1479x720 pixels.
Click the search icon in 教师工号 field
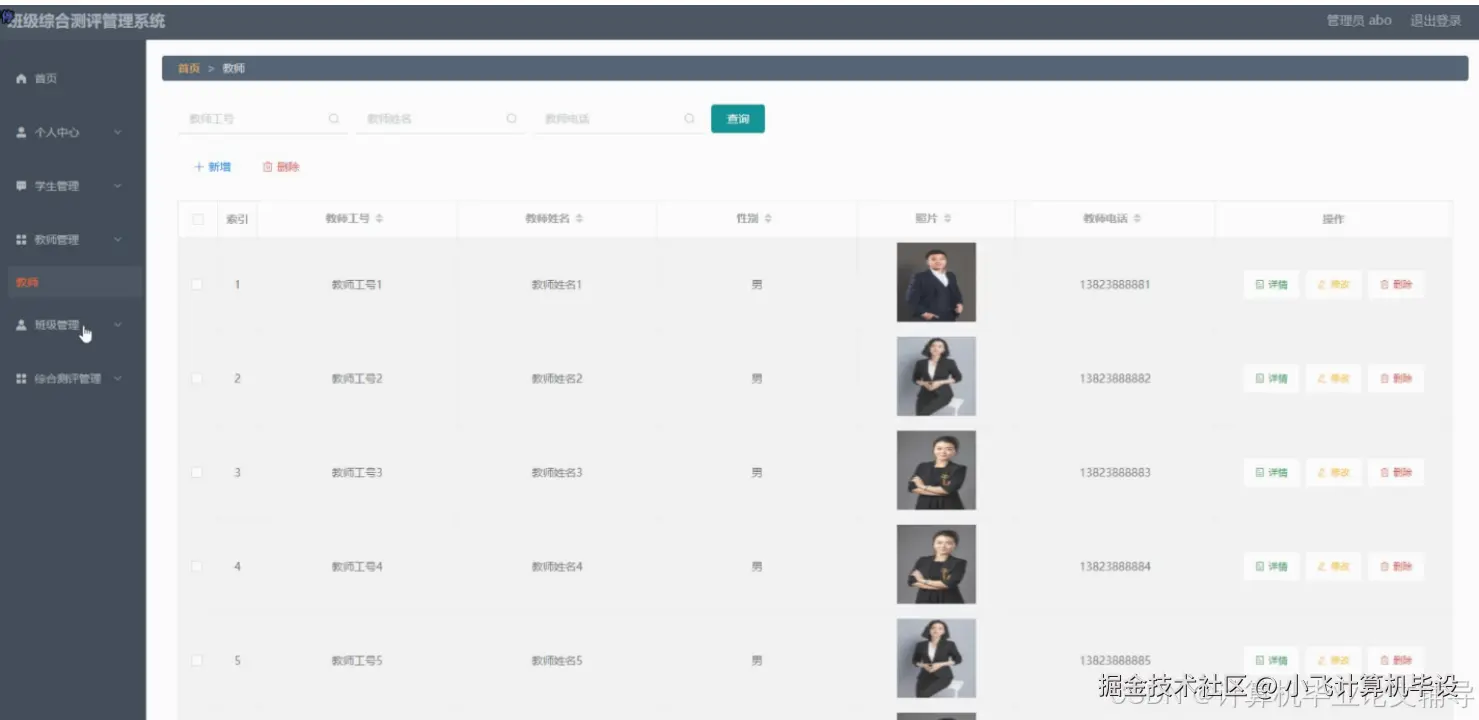tap(334, 119)
